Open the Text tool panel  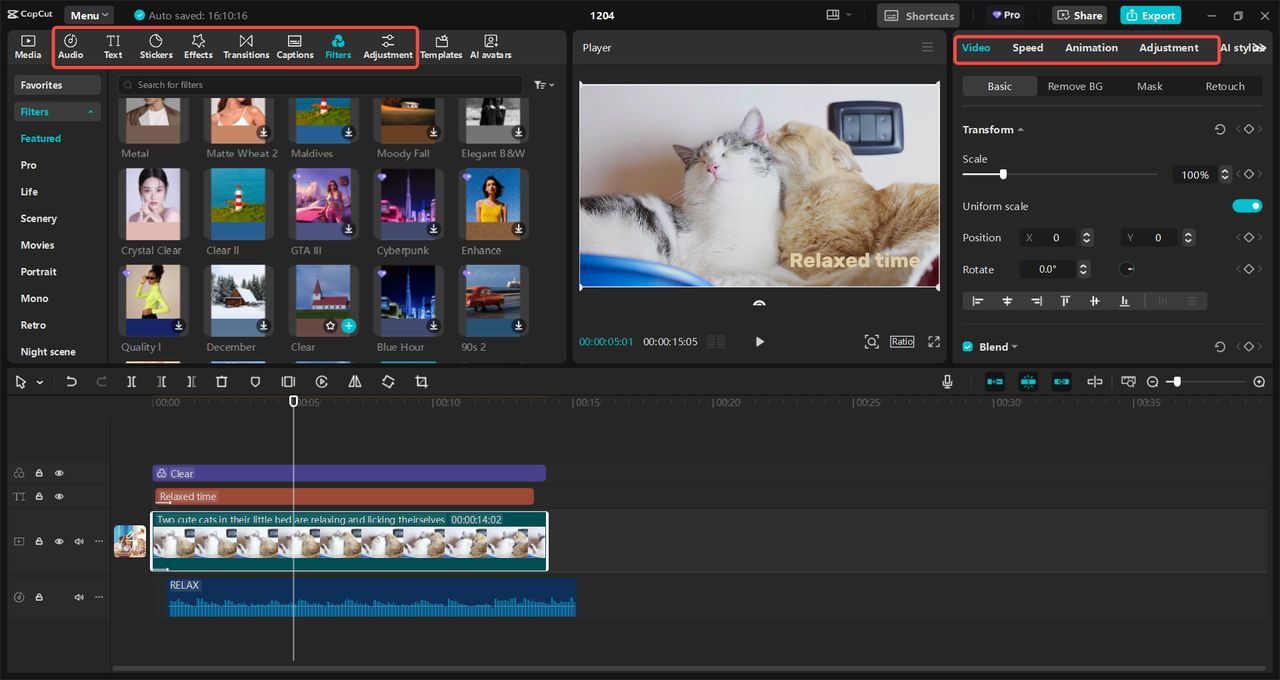[113, 47]
